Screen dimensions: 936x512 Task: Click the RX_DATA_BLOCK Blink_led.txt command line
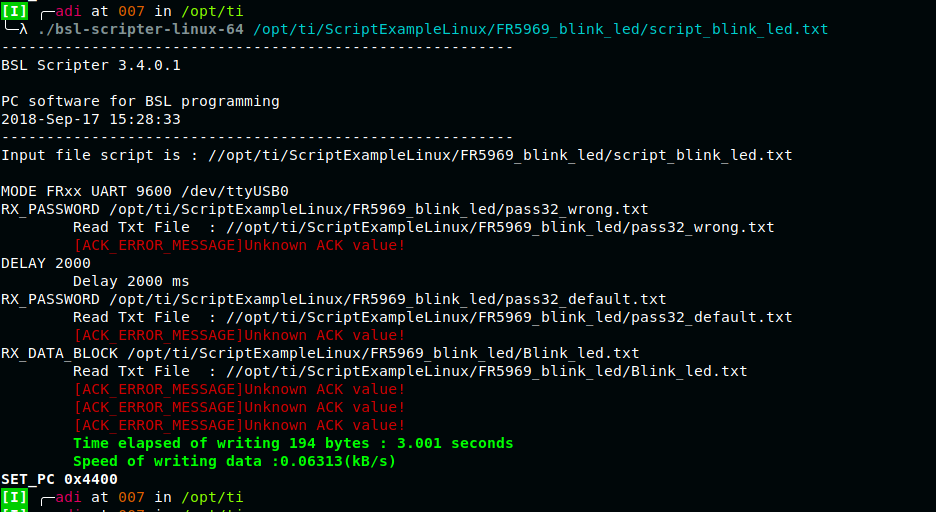pos(320,353)
